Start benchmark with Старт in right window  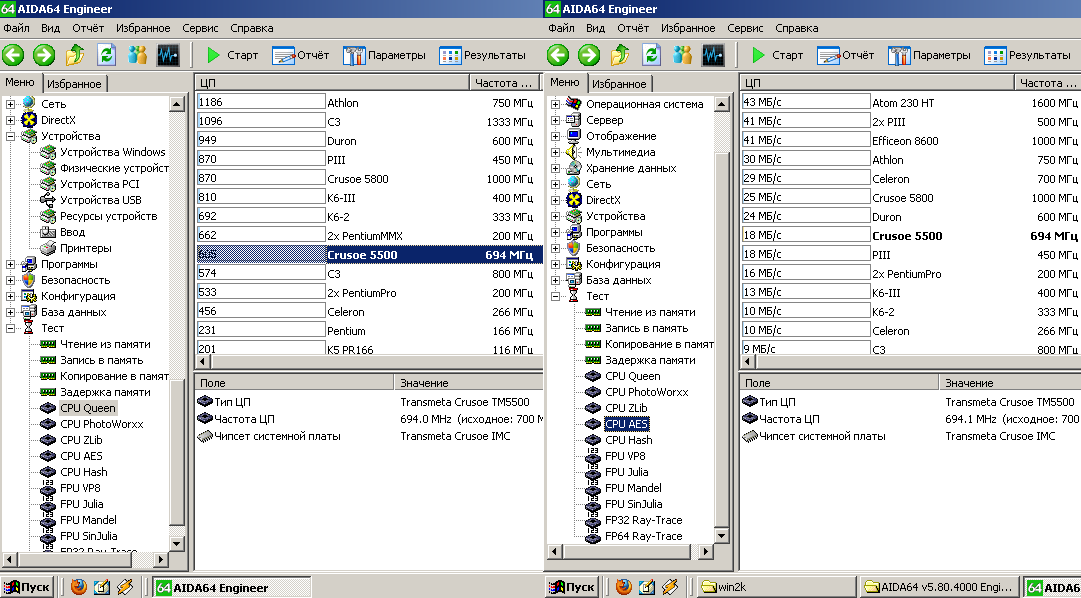[777, 55]
